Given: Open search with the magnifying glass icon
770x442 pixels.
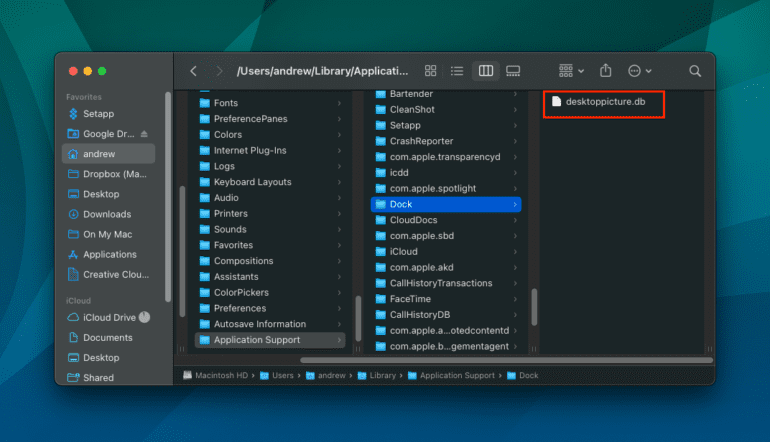Looking at the screenshot, I should click(x=695, y=71).
